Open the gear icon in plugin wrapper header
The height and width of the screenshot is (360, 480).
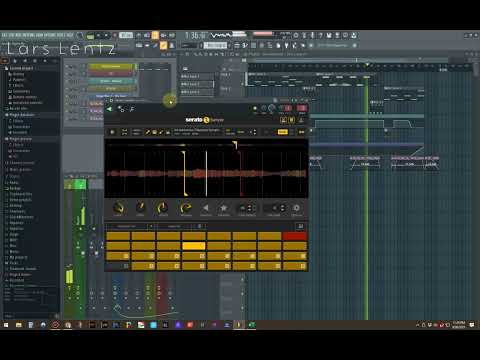(121, 109)
